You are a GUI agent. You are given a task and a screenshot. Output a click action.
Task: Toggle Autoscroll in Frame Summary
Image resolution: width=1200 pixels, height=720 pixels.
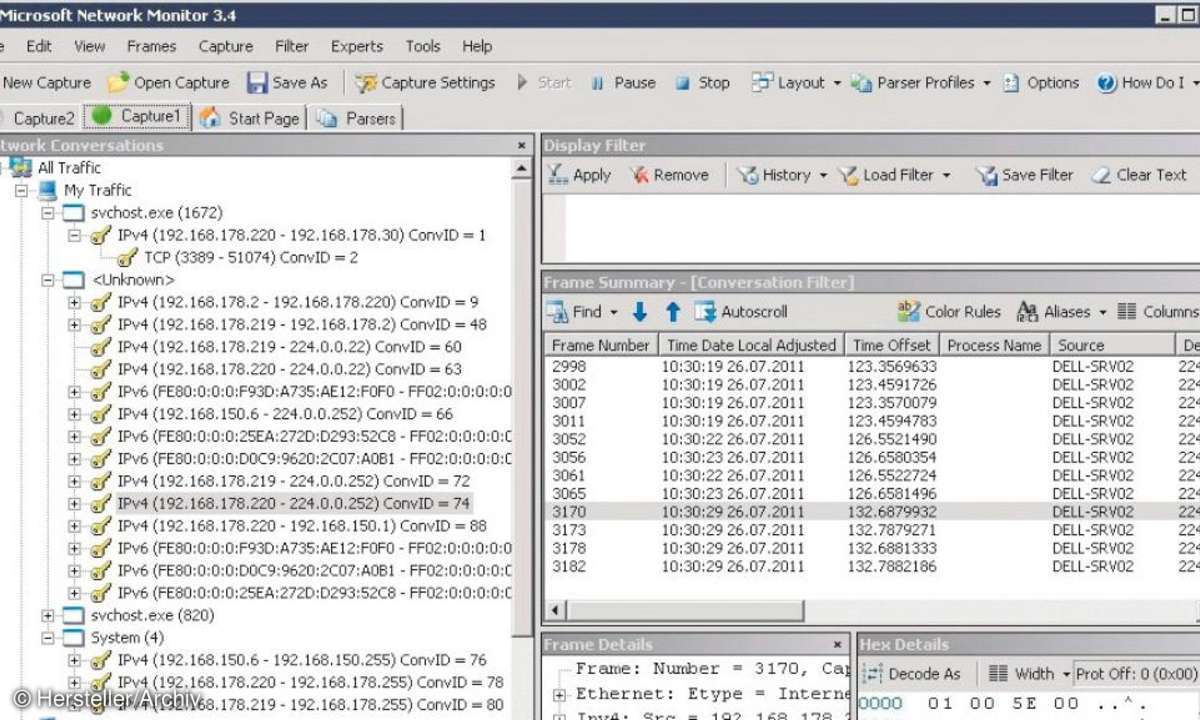(x=742, y=312)
